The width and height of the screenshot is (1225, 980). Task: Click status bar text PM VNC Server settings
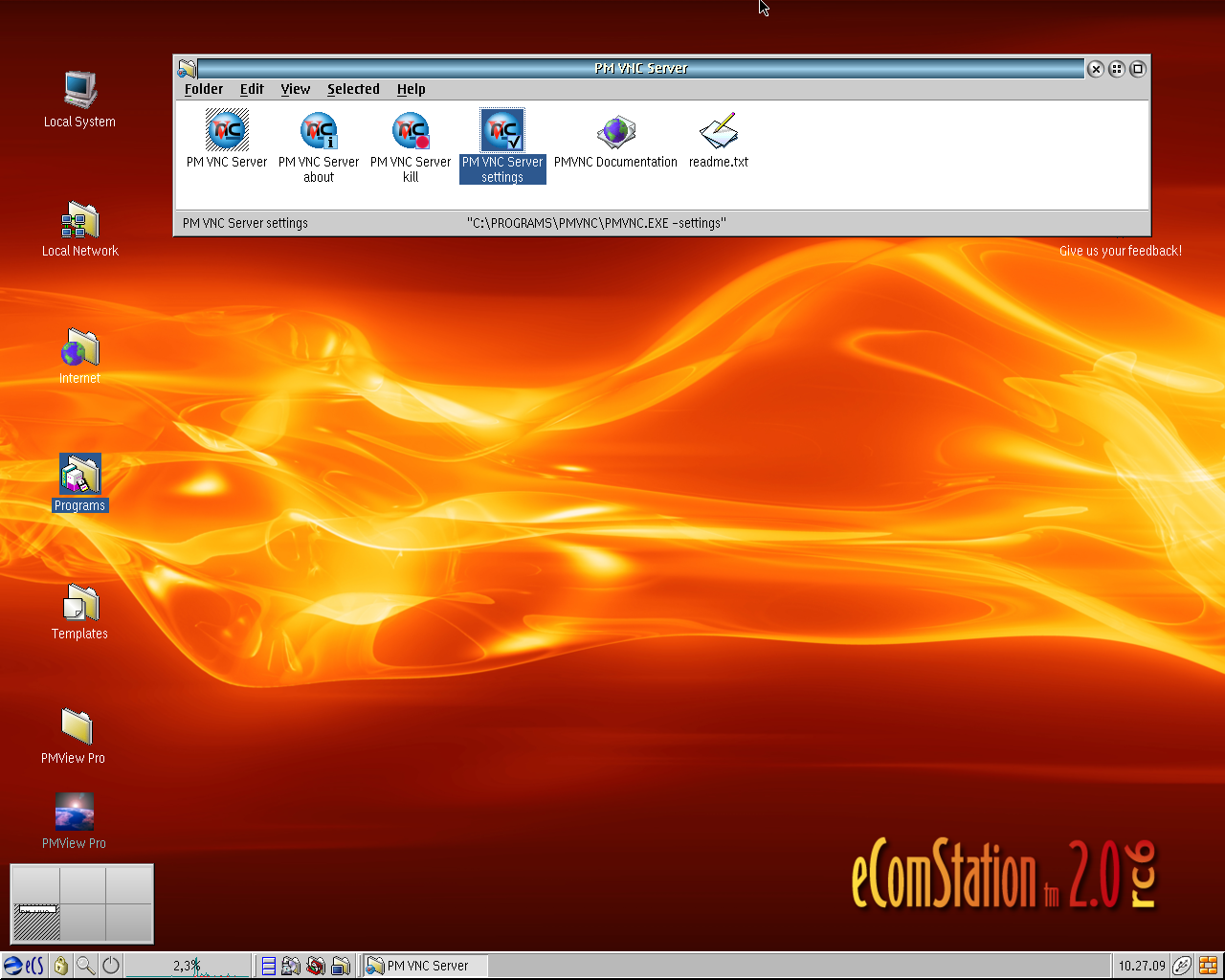pyautogui.click(x=245, y=223)
